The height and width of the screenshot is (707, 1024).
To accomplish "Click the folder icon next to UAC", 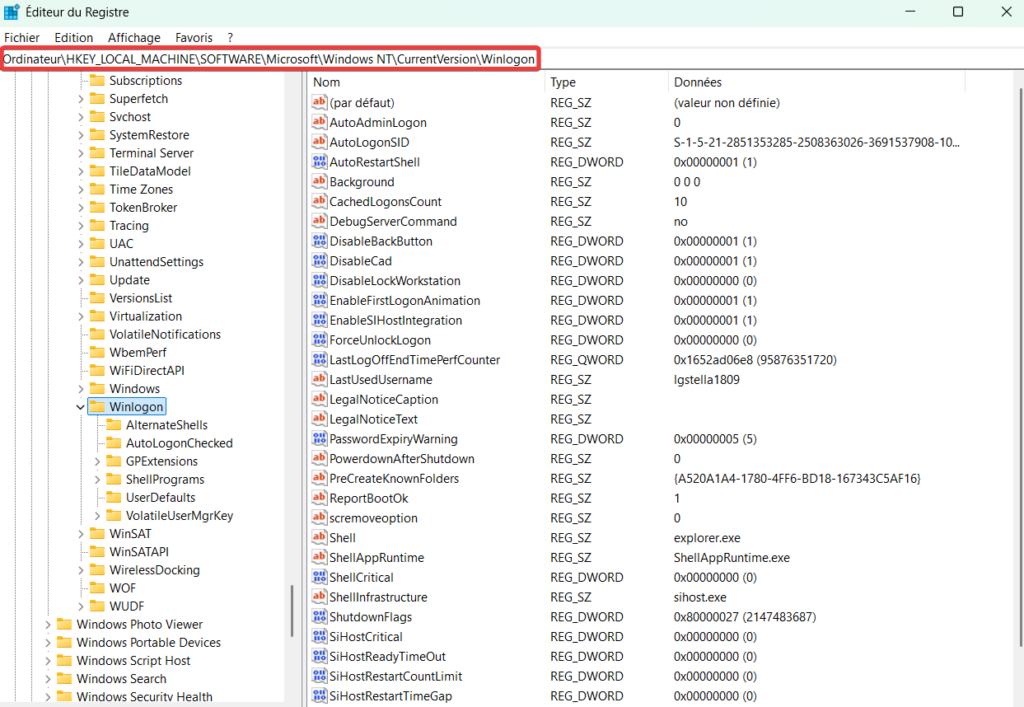I will click(x=97, y=244).
